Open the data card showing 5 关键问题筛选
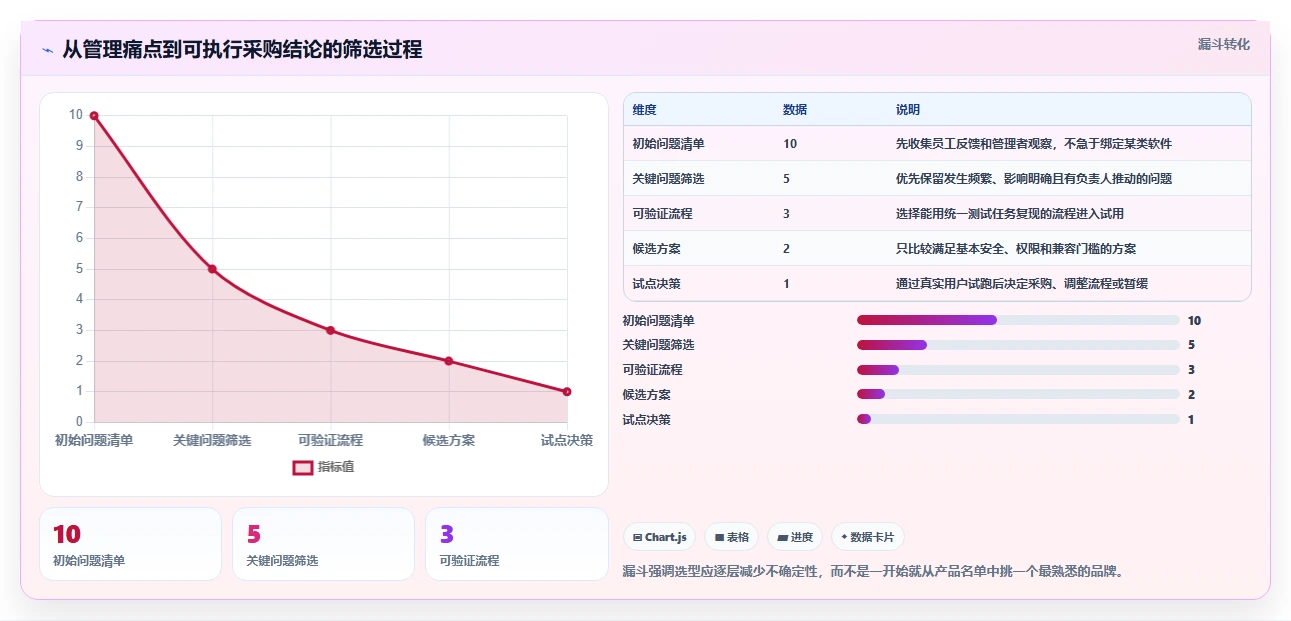Viewport: 1291px width, 621px height. [x=323, y=544]
